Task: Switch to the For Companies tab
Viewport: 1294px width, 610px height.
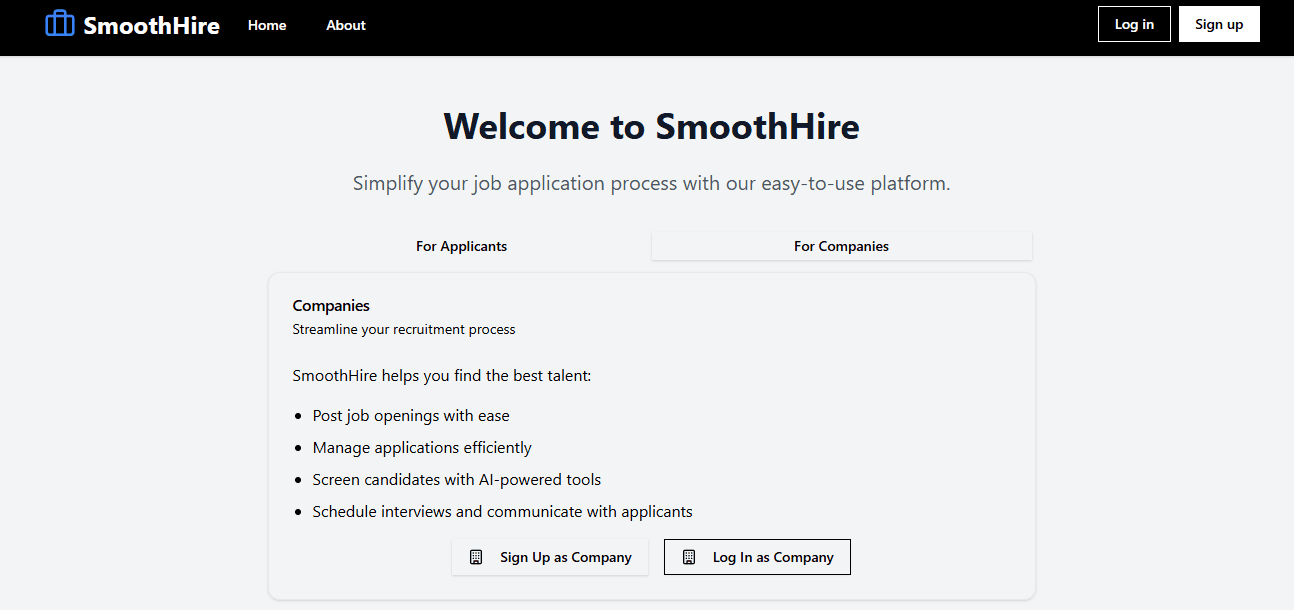Action: tap(841, 246)
